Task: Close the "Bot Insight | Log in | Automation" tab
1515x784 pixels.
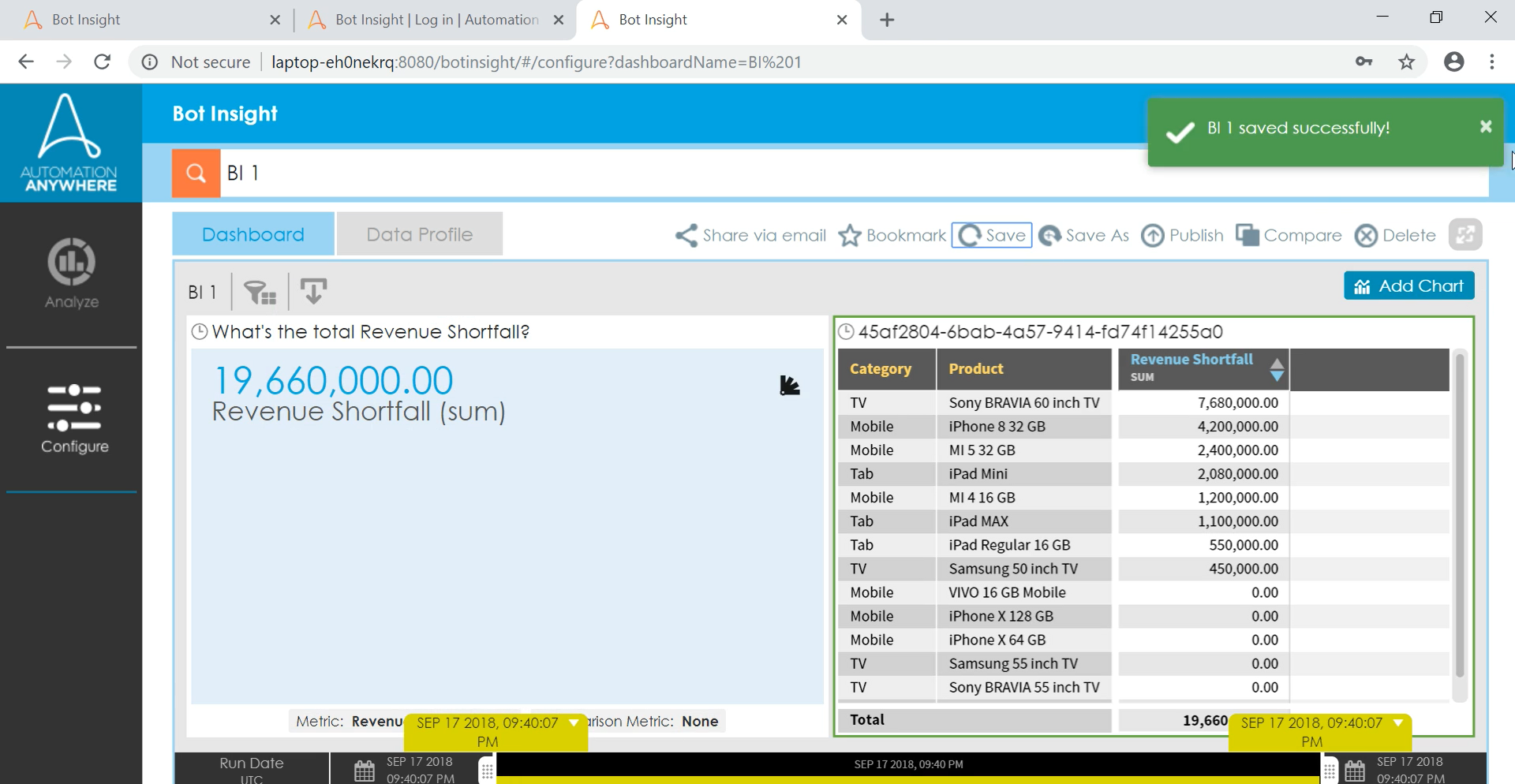Action: [559, 20]
